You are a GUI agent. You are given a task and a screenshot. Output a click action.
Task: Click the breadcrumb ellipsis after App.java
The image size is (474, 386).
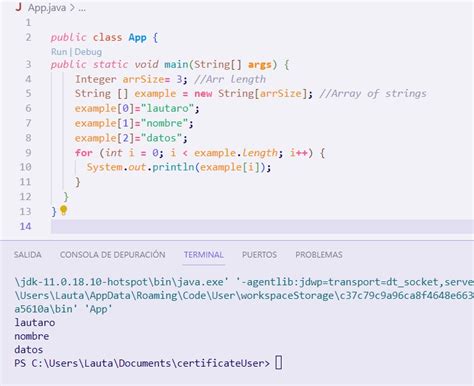(x=82, y=8)
